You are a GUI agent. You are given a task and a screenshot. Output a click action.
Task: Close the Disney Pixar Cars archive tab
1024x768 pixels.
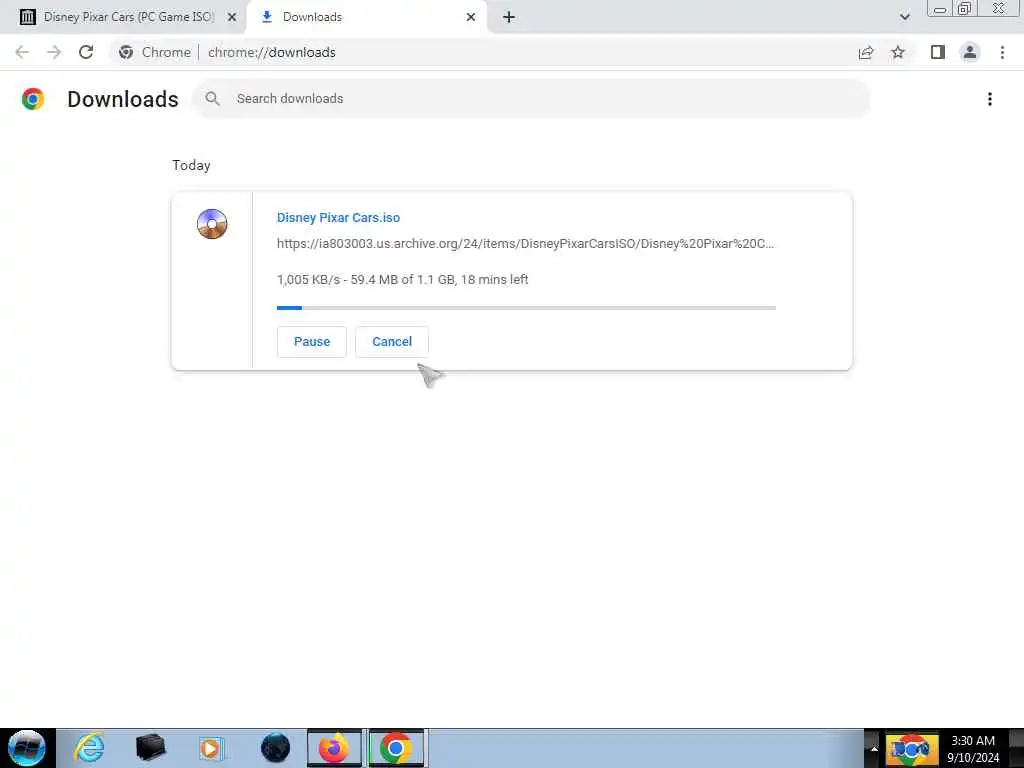coord(232,17)
